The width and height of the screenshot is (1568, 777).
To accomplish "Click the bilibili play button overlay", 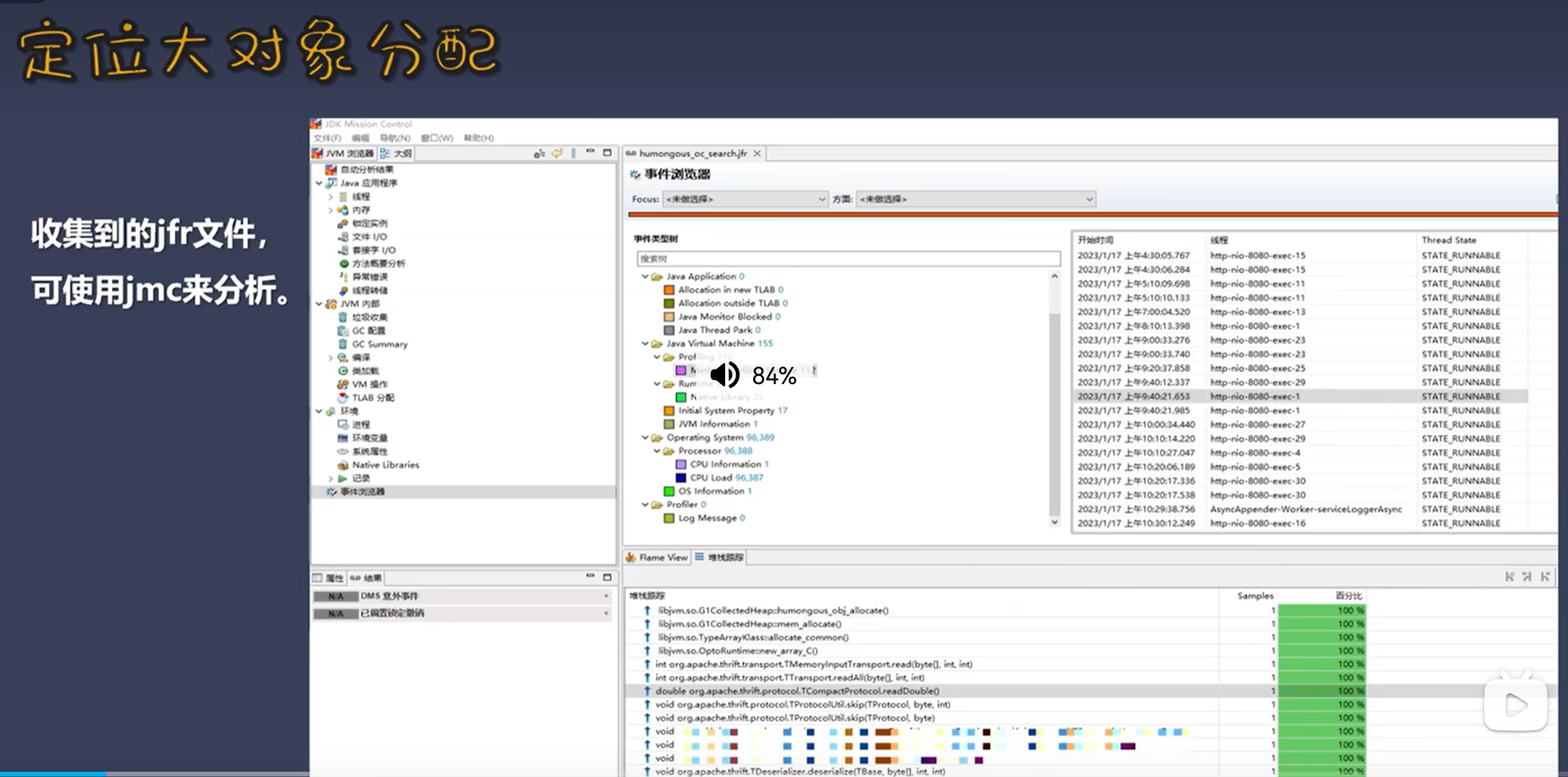I will (1515, 705).
